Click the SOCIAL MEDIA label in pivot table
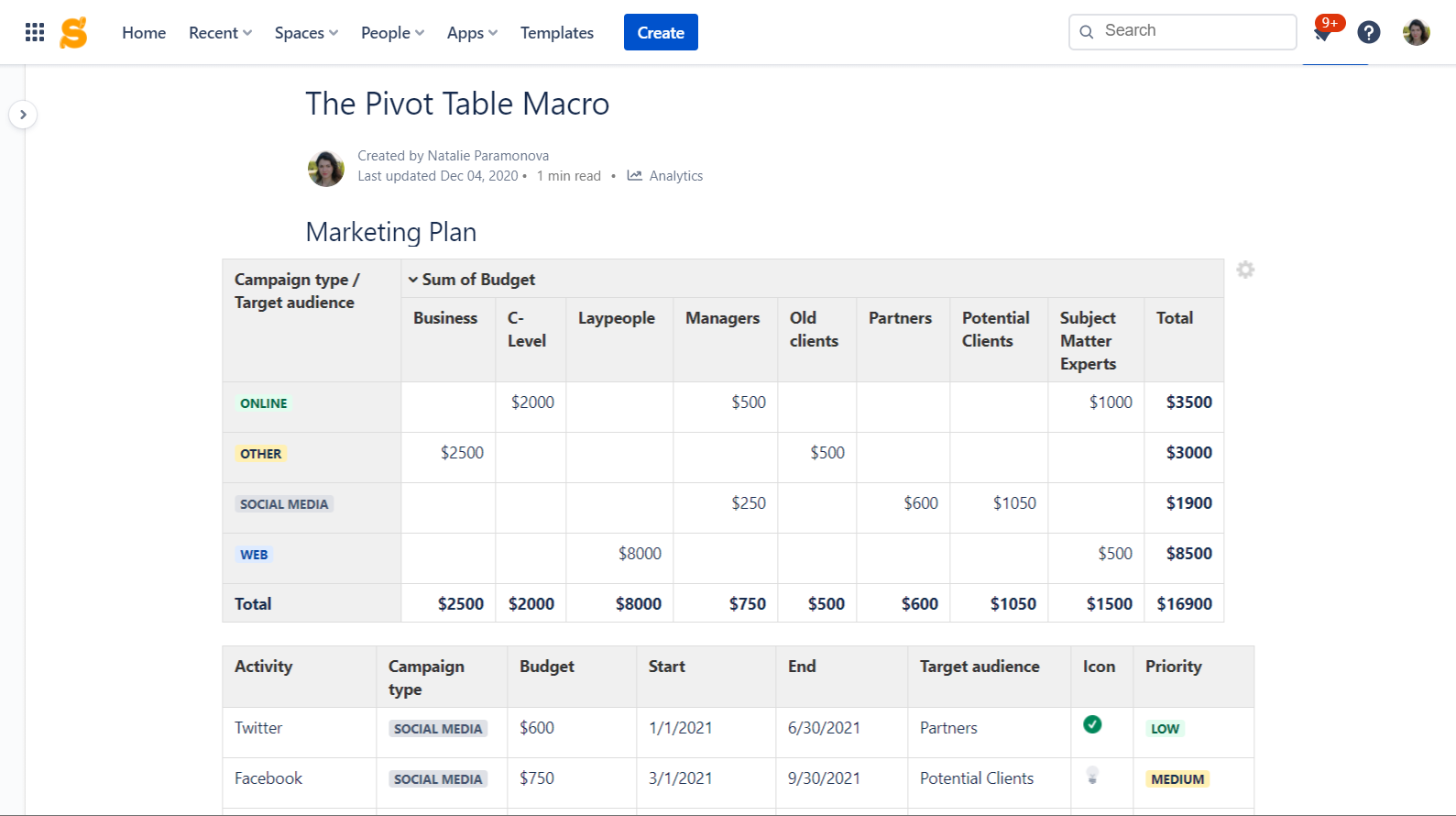 [284, 504]
